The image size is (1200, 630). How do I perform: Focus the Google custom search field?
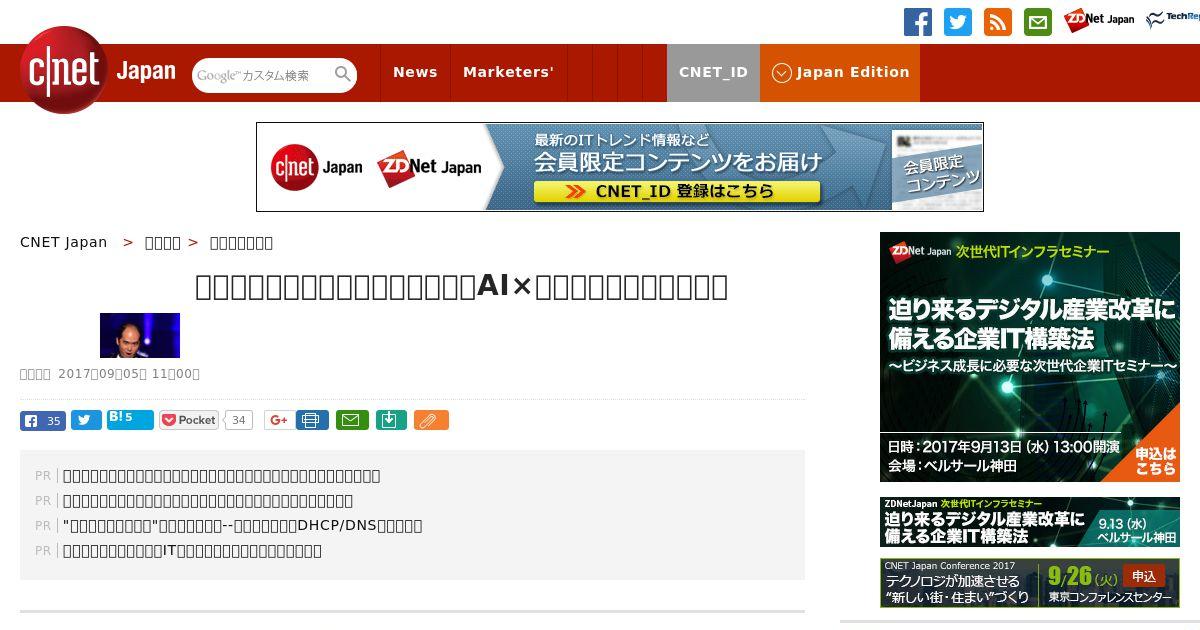262,75
